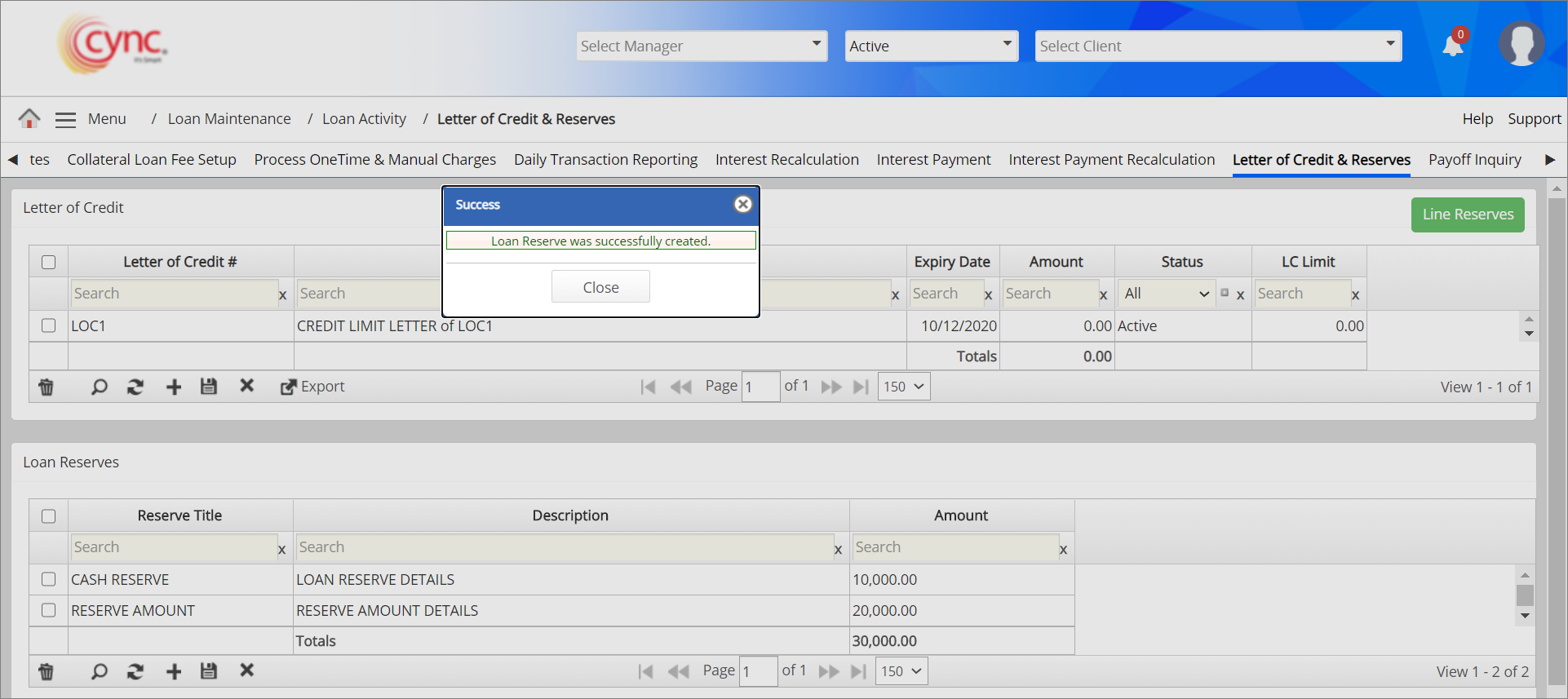1568x699 pixels.
Task: Search Loan Reserves using magnifier icon
Action: 99,671
